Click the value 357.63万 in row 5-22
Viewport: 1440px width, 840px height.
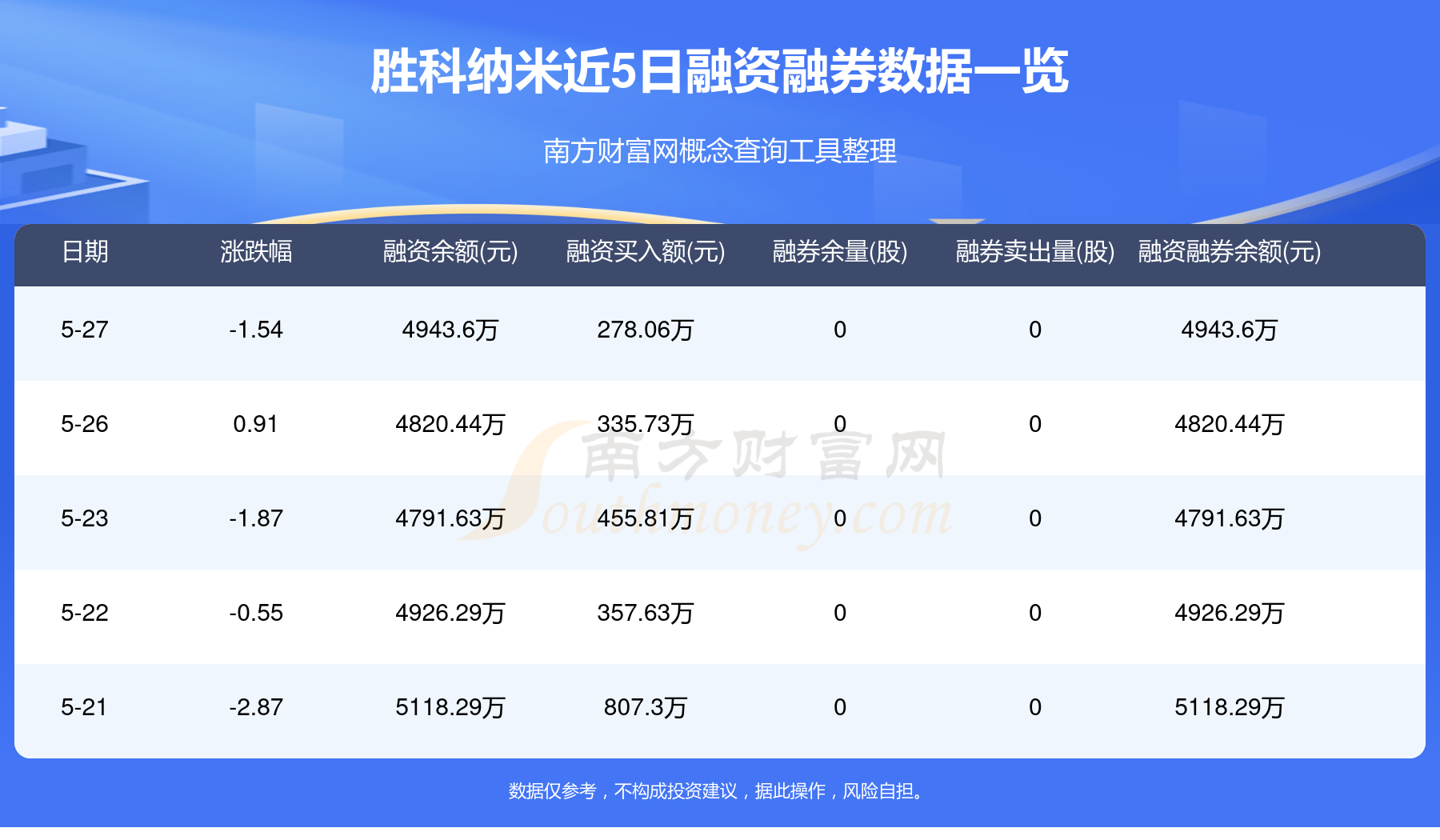[645, 613]
